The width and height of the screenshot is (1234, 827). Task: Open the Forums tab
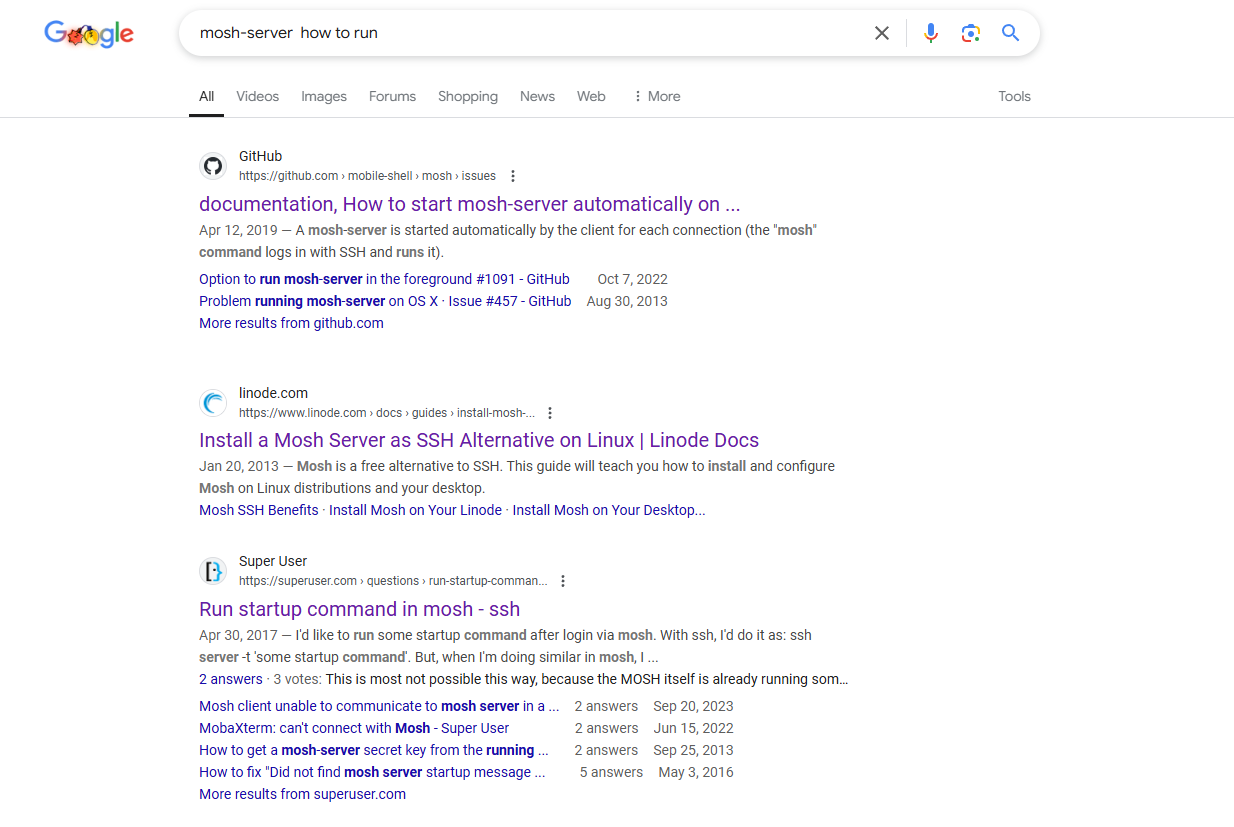[392, 96]
